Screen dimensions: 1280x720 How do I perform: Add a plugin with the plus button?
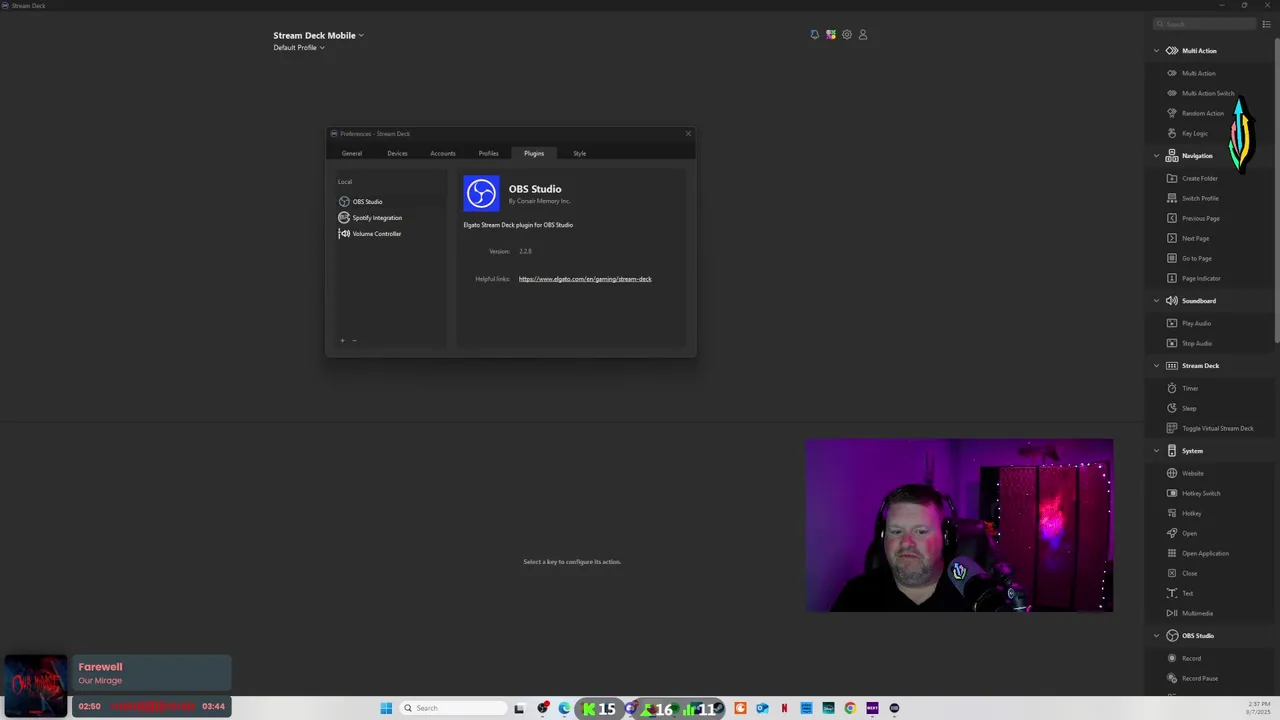pos(342,341)
